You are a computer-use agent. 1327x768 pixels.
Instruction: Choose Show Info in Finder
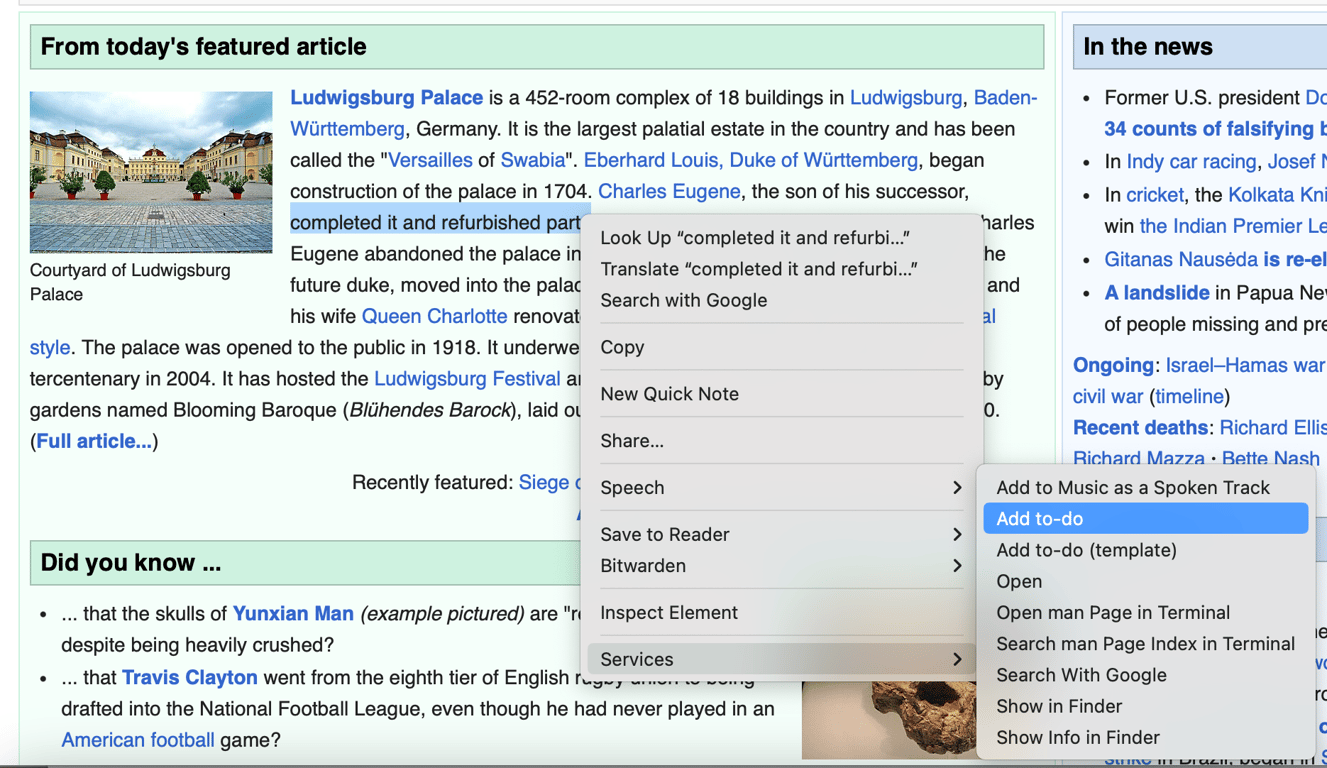(1146, 737)
